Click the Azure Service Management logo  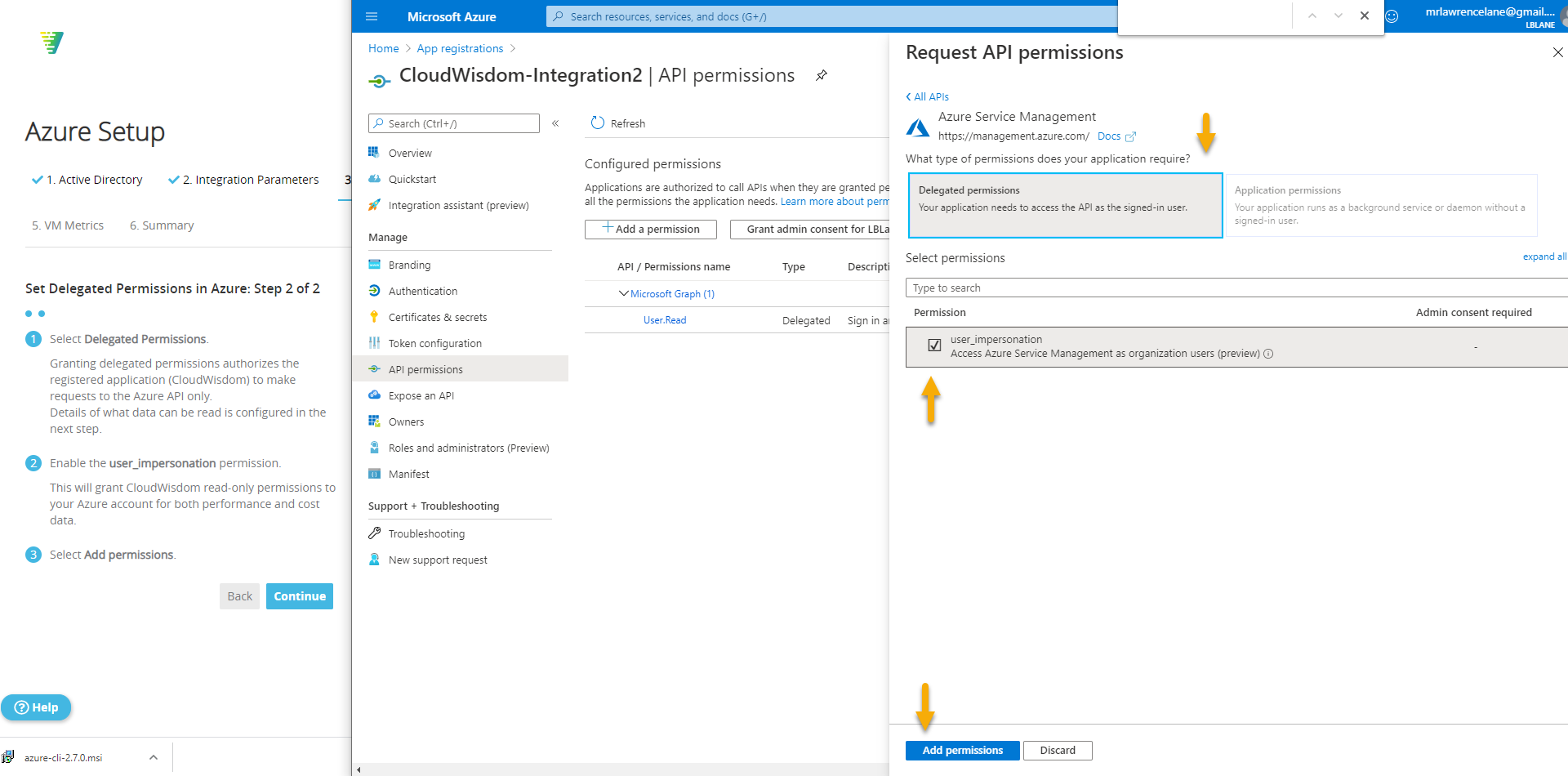pos(918,127)
